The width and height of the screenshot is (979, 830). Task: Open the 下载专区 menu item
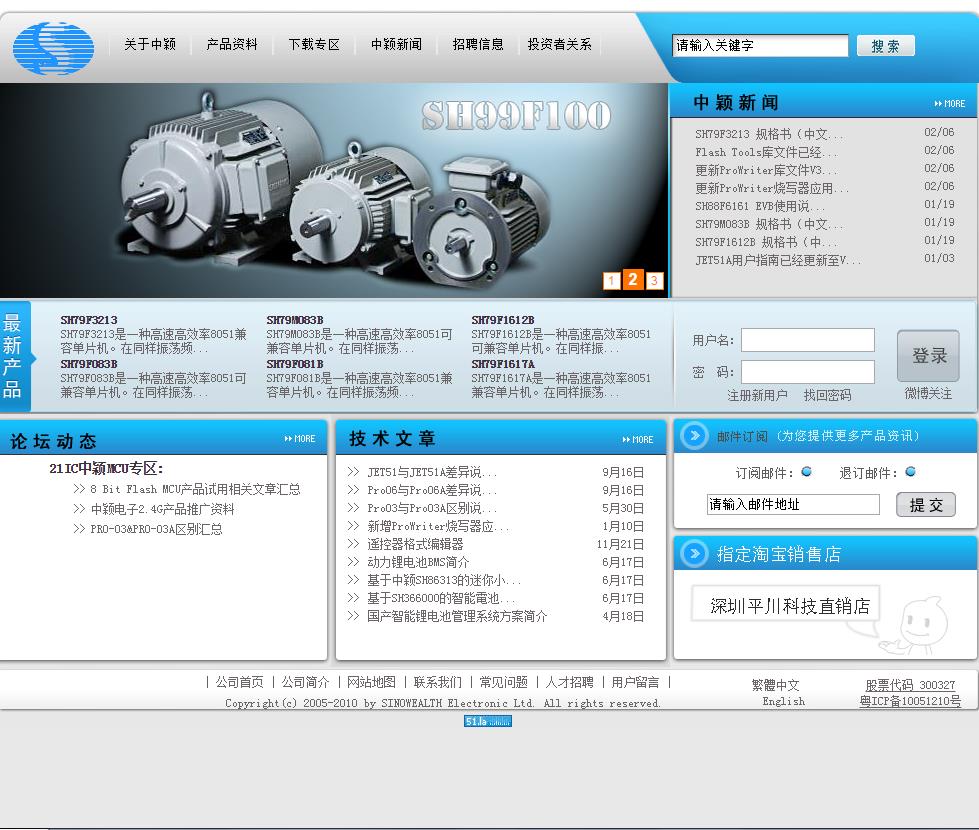click(x=314, y=44)
